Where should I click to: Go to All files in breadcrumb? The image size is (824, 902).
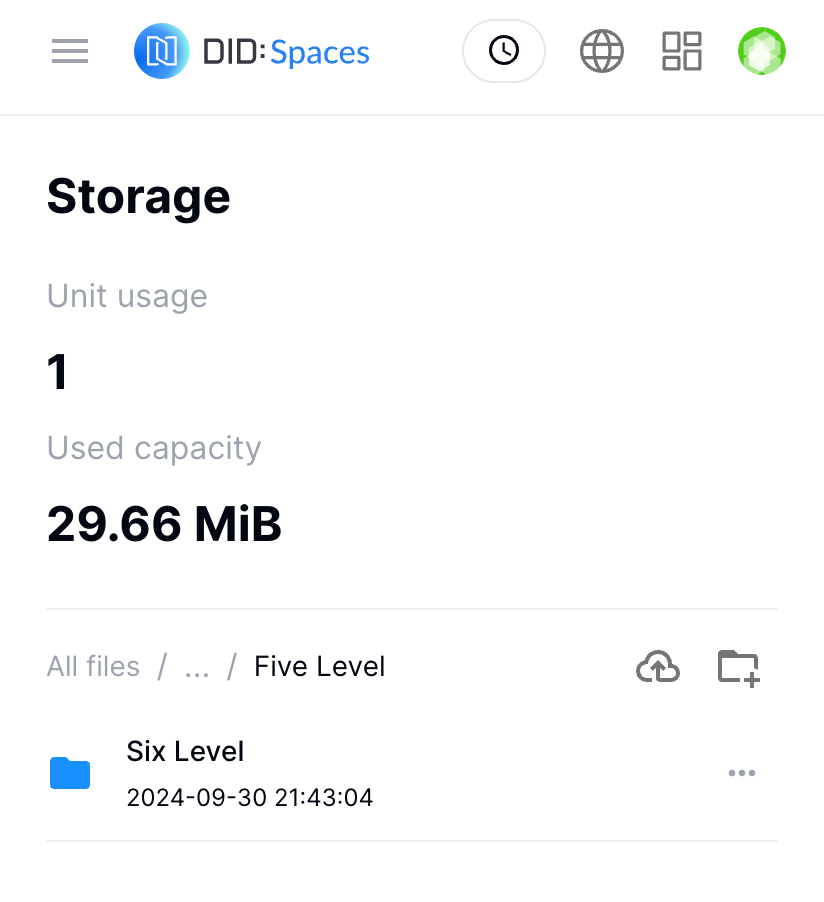(x=93, y=666)
